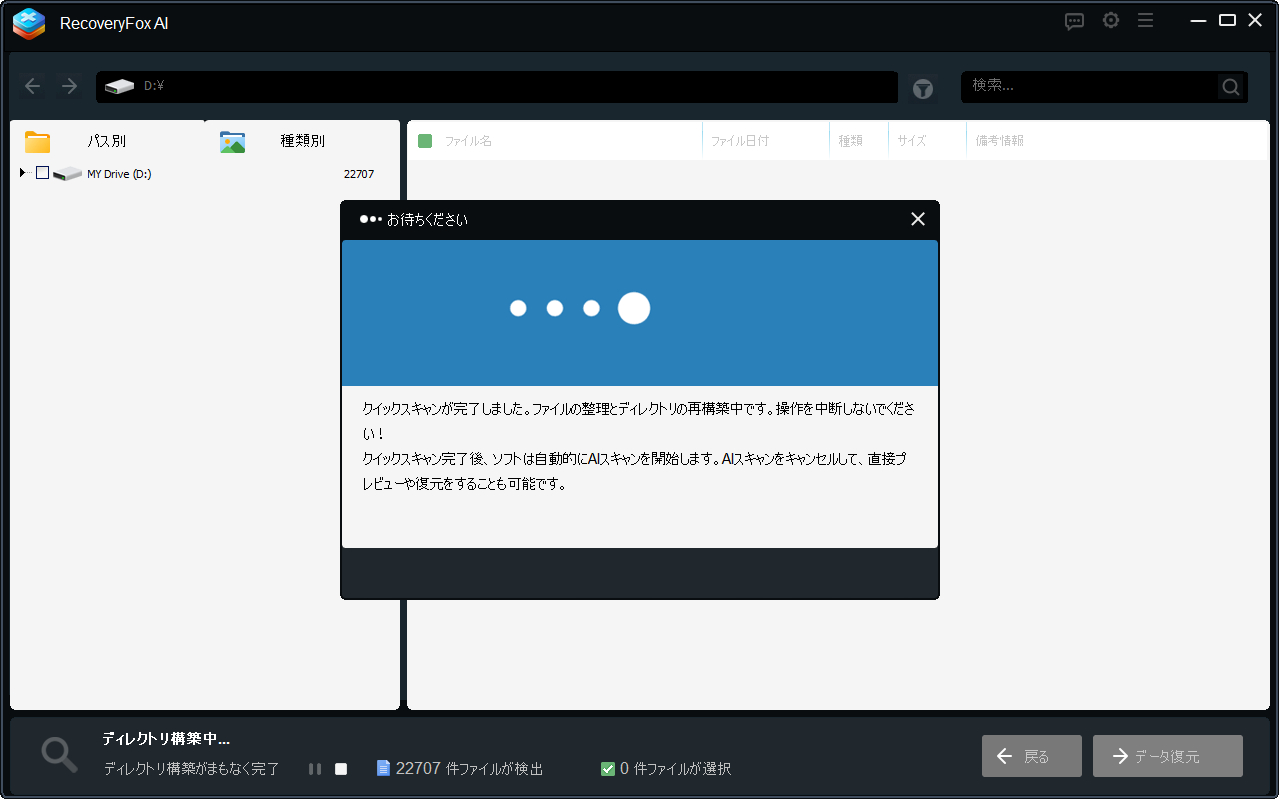Pause the scan with the pause icon
Image resolution: width=1279 pixels, height=799 pixels.
click(314, 769)
